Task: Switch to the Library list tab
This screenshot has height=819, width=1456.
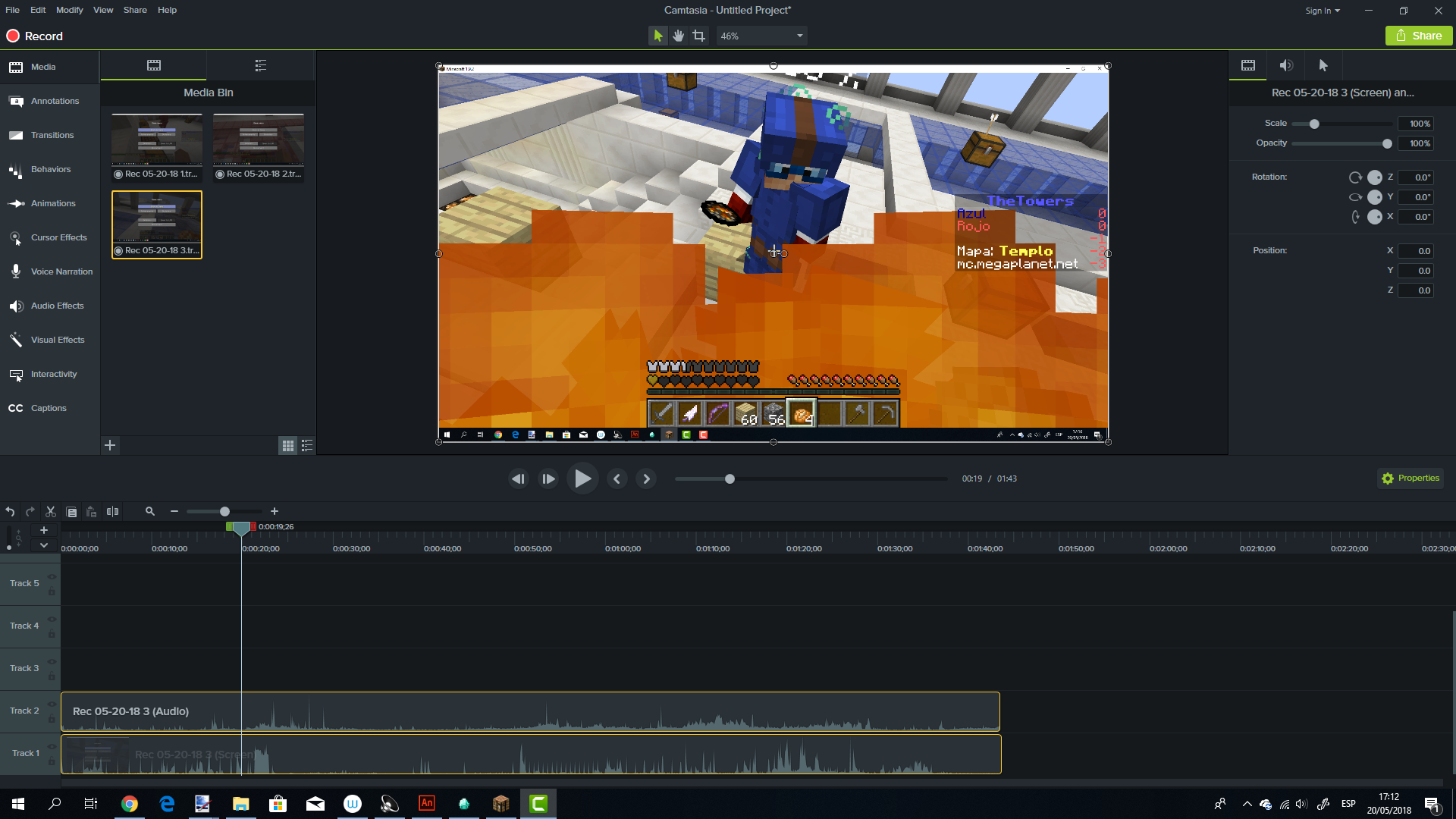Action: [x=261, y=65]
